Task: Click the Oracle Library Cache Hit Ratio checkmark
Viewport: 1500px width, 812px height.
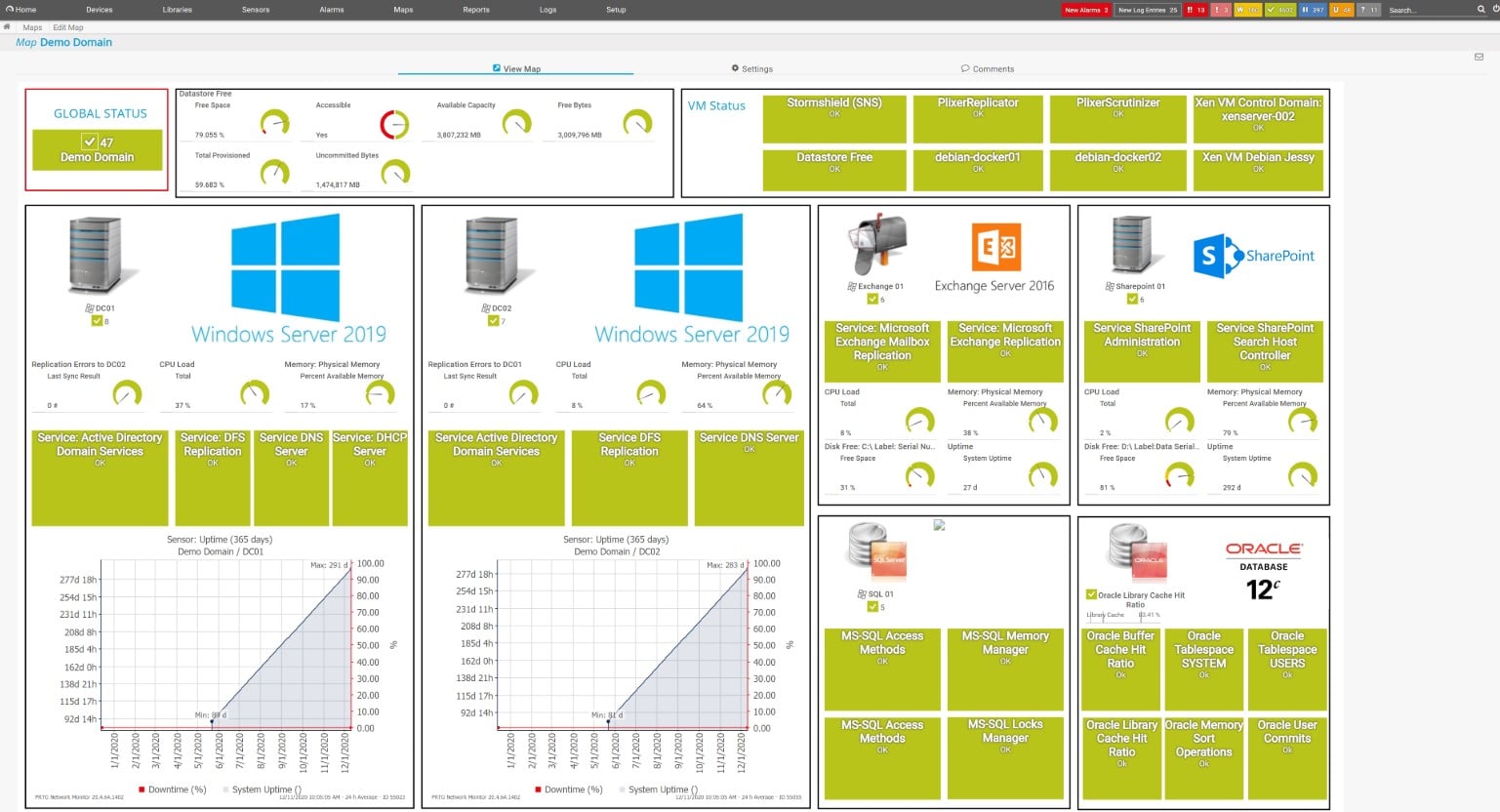Action: pyautogui.click(x=1091, y=594)
